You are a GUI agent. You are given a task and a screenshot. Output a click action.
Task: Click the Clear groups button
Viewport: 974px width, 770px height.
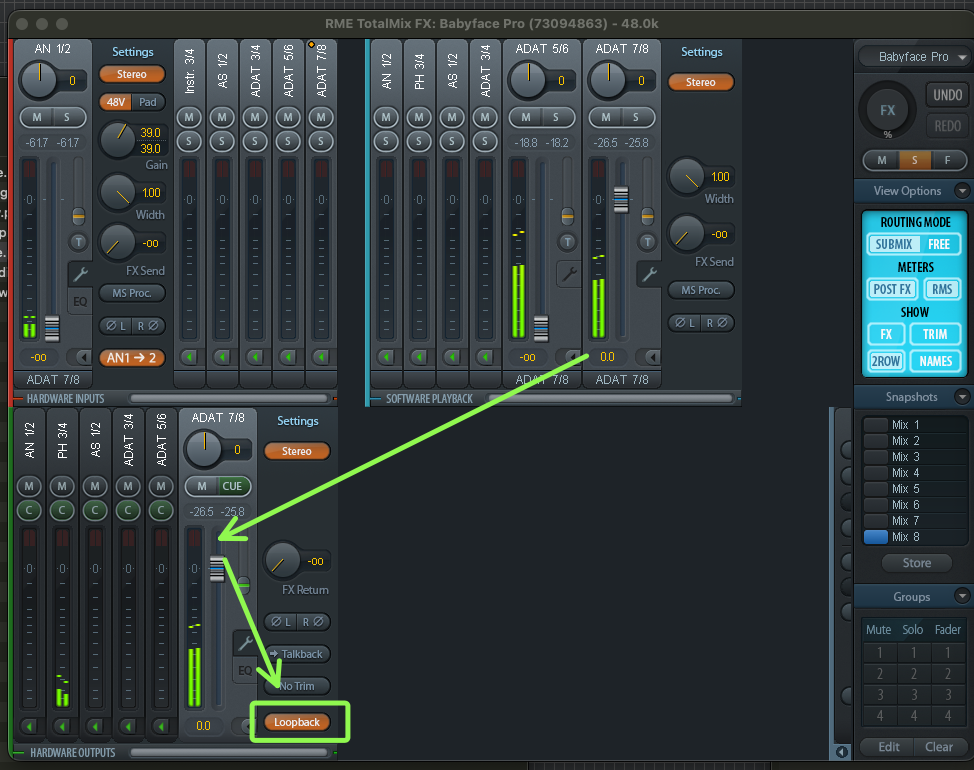939,746
